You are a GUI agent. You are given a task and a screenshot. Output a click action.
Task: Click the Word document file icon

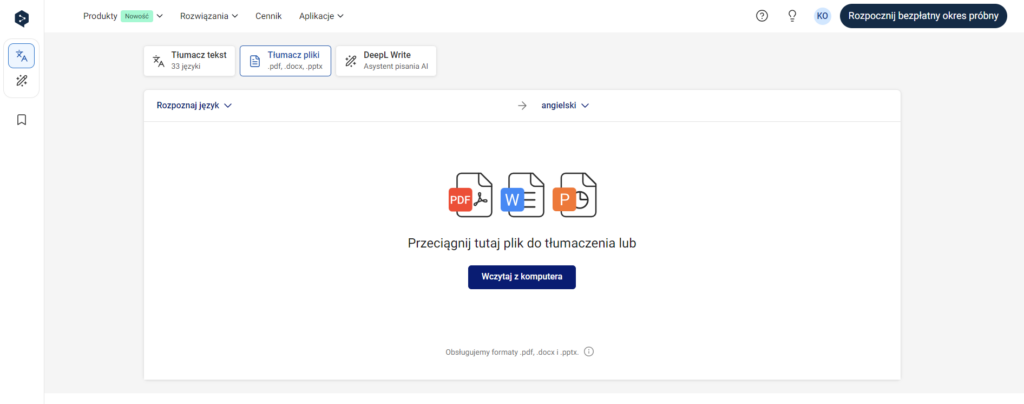click(x=521, y=195)
